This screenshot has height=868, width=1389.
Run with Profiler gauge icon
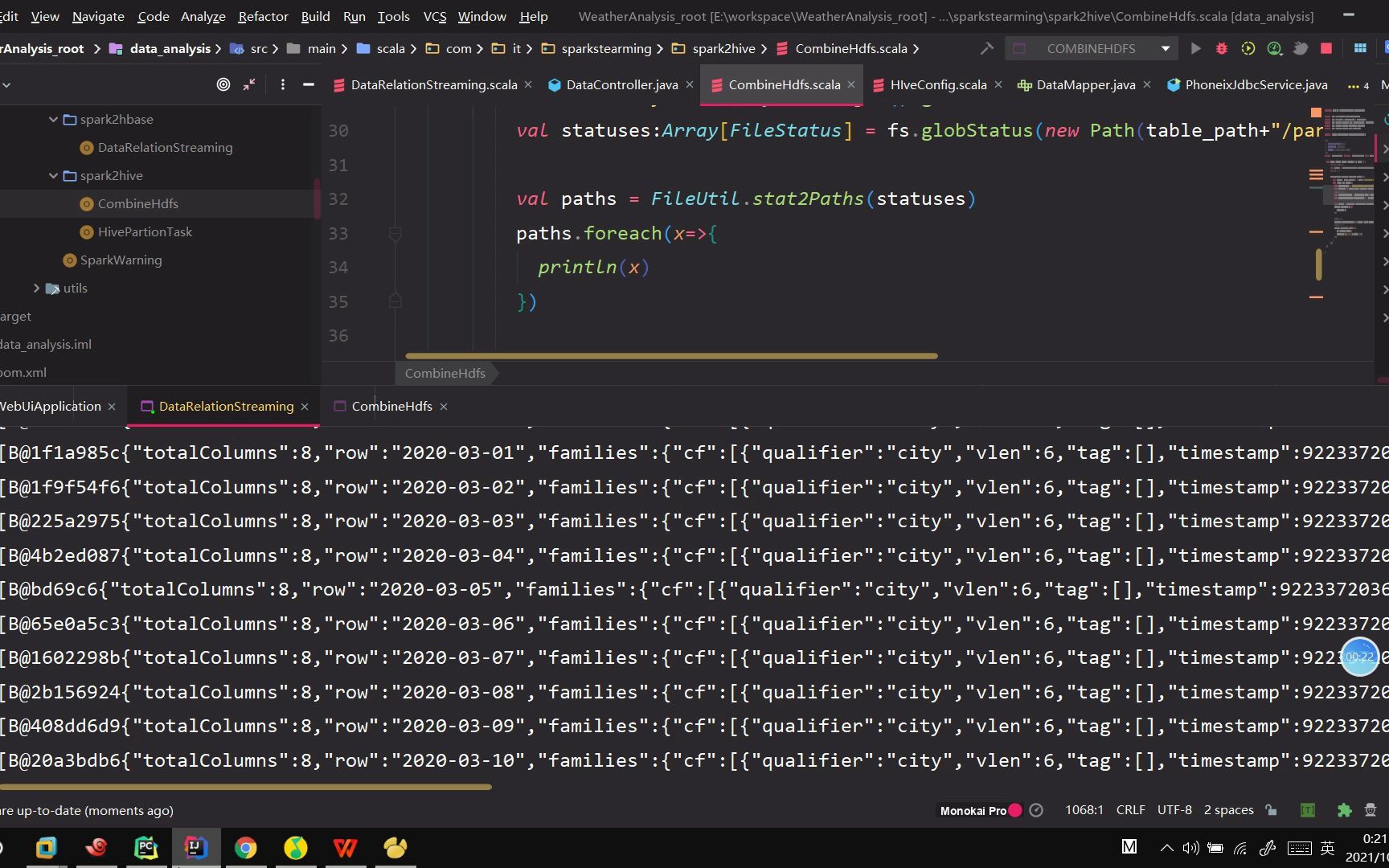pos(1275,49)
